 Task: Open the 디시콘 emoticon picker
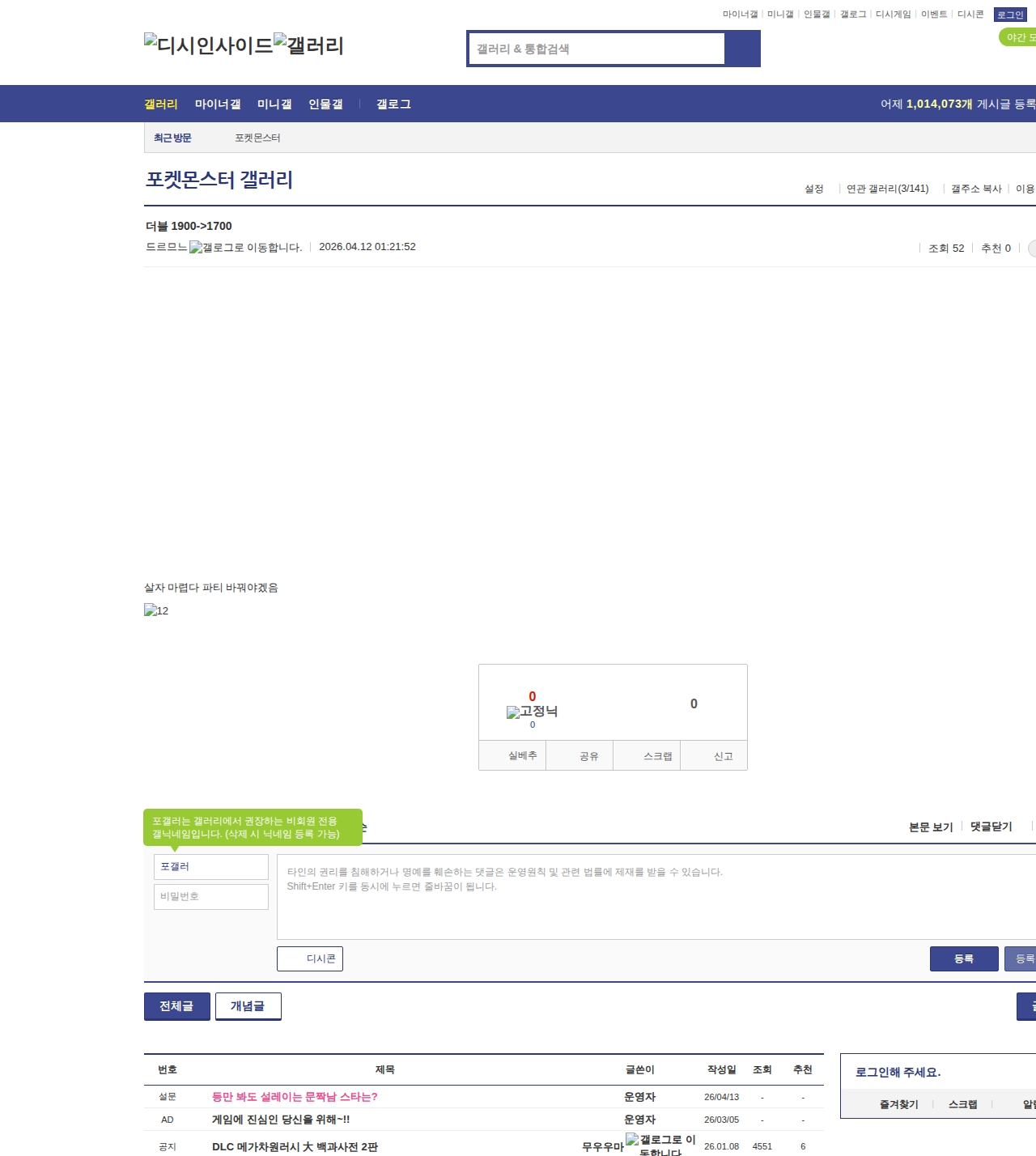pos(310,958)
